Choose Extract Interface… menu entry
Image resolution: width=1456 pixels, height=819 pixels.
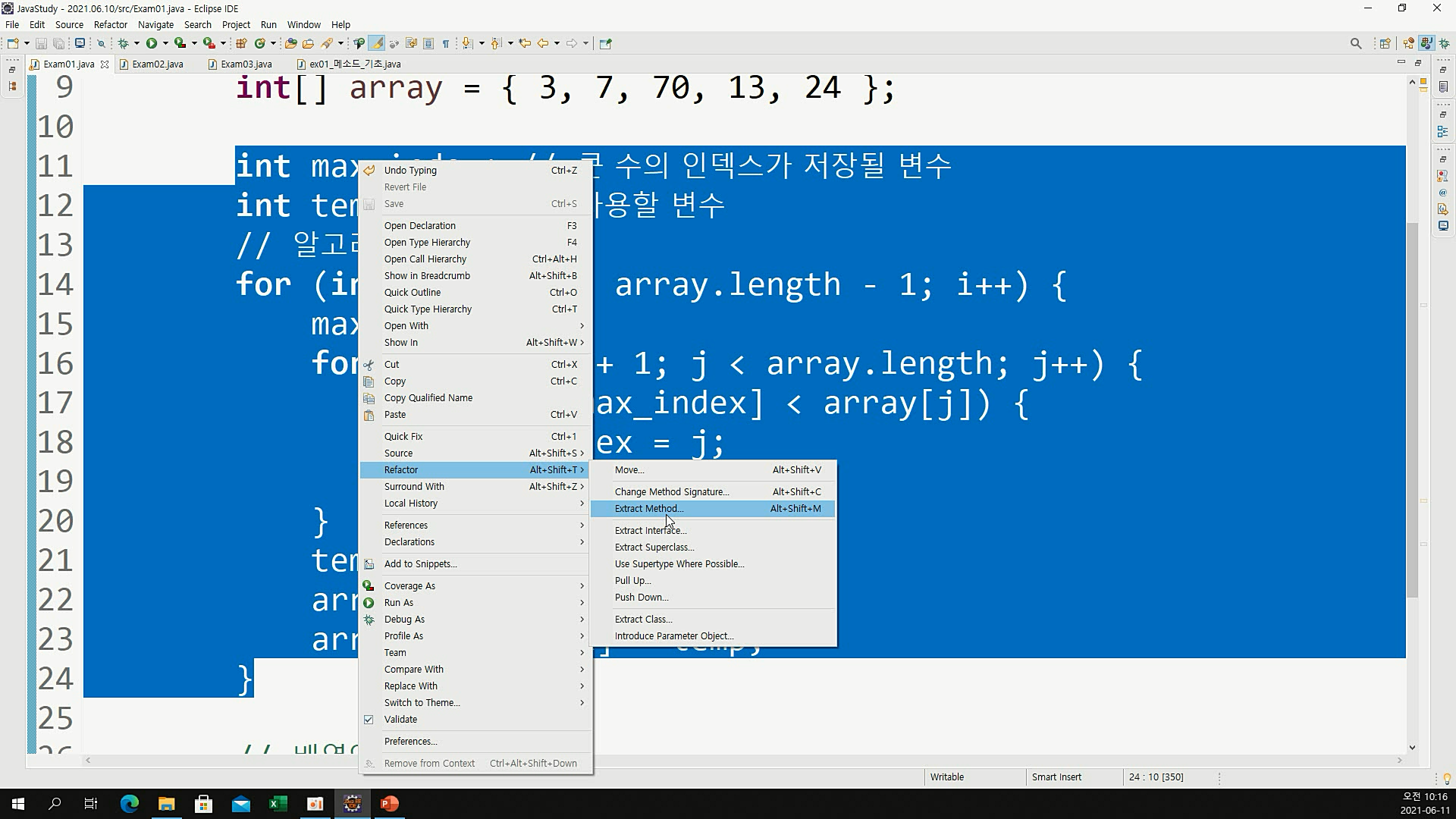651,531
